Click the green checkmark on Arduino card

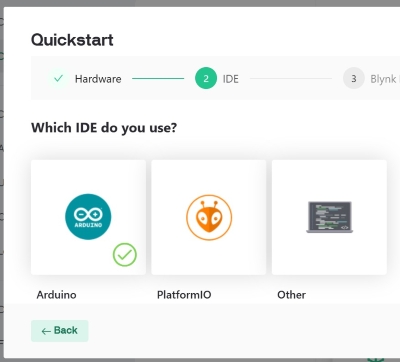click(x=125, y=255)
